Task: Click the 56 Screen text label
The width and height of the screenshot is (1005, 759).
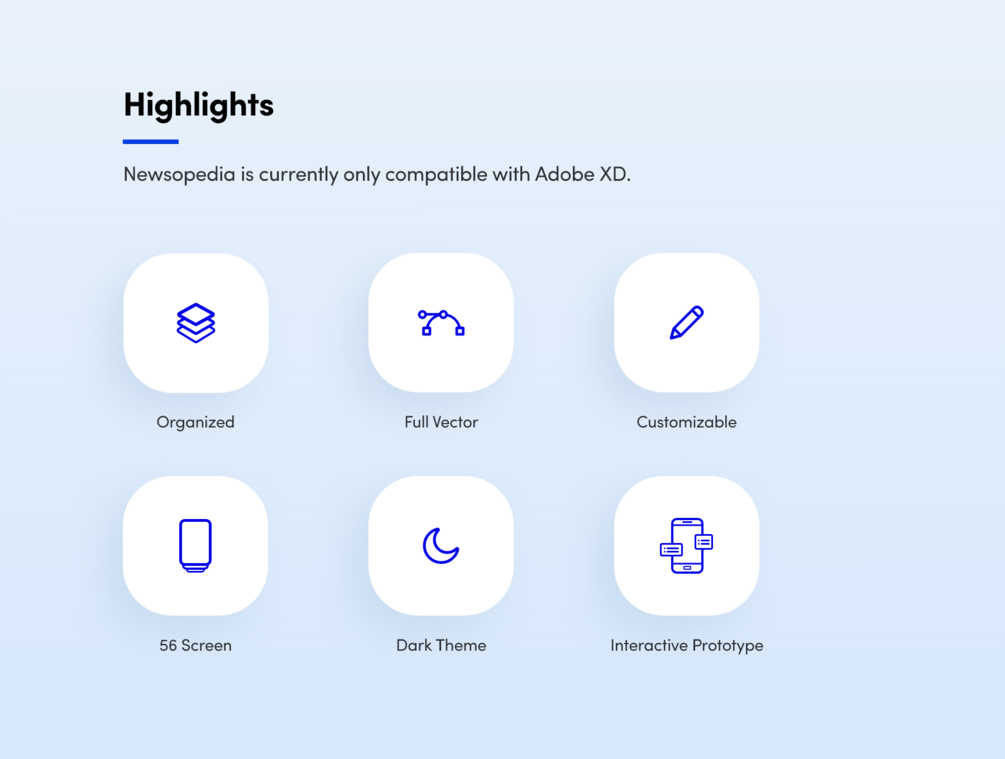Action: point(195,645)
